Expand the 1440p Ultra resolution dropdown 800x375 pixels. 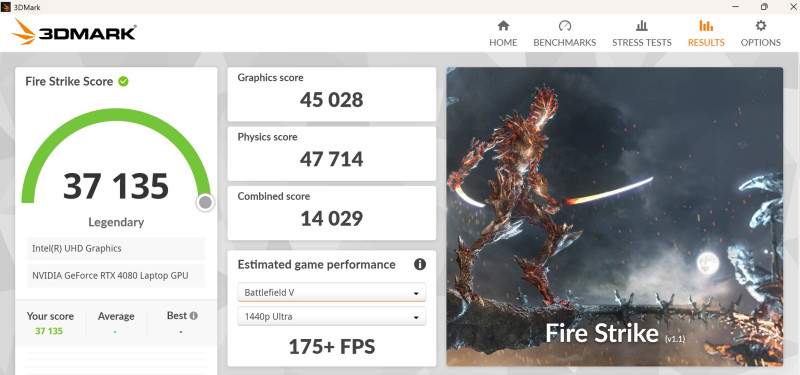tap(332, 316)
